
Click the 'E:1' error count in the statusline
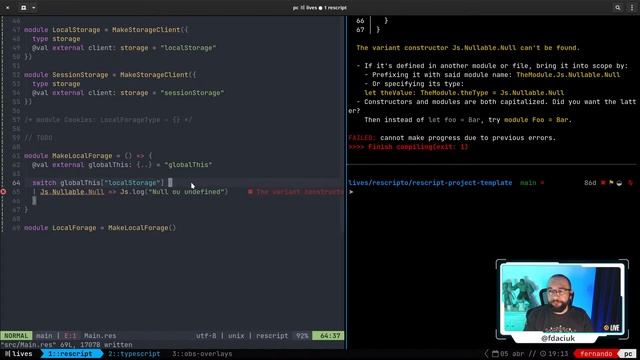[x=70, y=336]
